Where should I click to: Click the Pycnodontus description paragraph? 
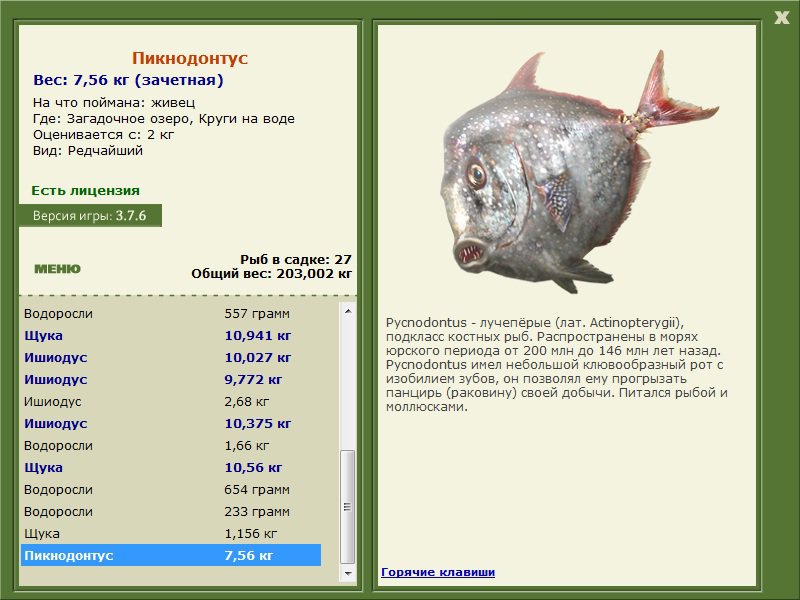557,364
